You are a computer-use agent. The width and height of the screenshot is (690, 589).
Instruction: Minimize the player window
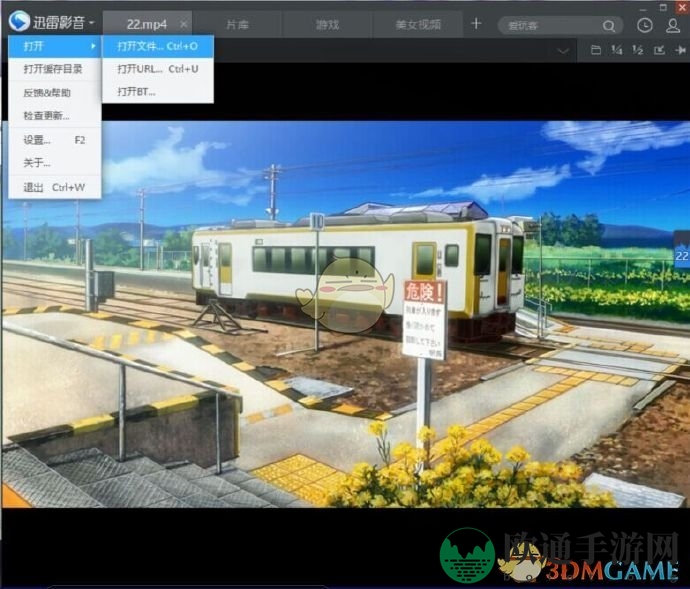coord(645,8)
